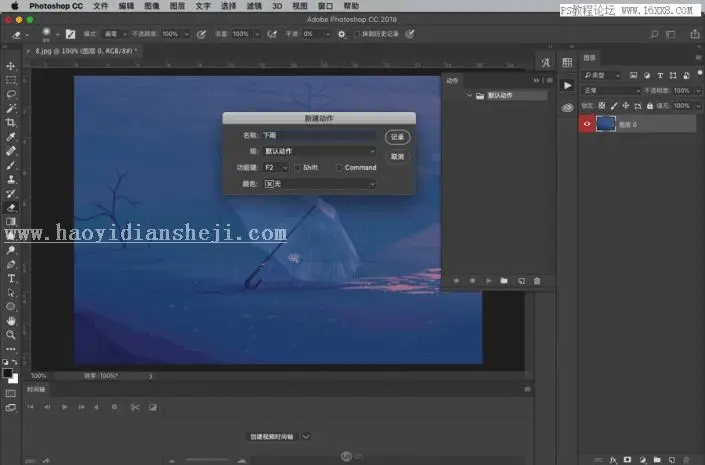Image resolution: width=705 pixels, height=465 pixels.
Task: Open the 文件 (File) menu
Action: (101, 6)
